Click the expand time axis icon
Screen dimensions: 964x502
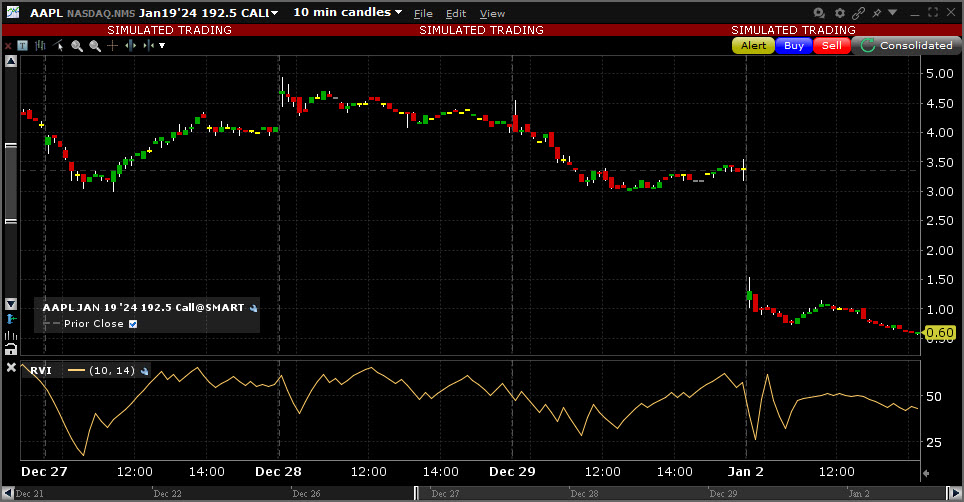click(x=130, y=45)
